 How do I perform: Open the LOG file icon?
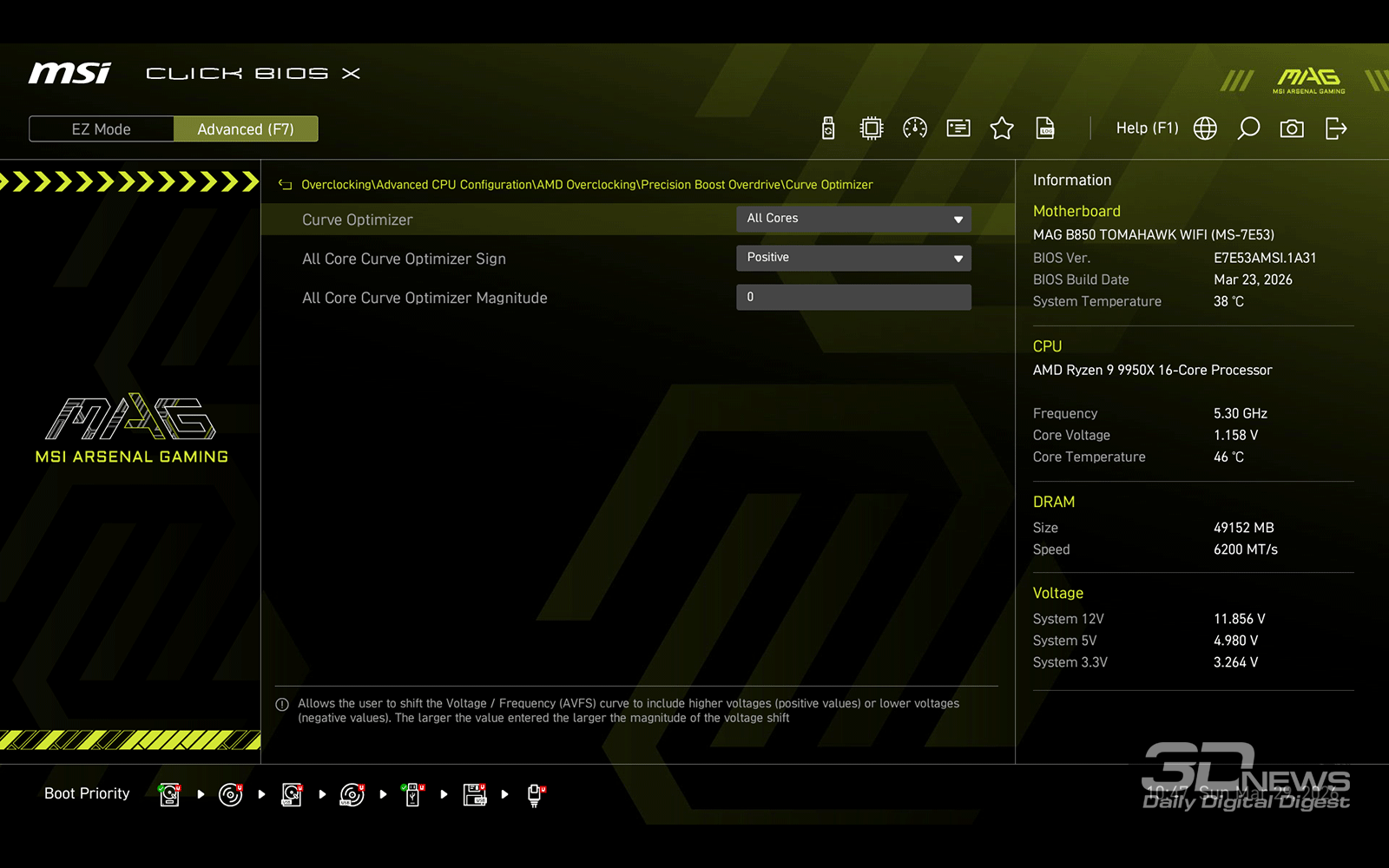click(1045, 128)
